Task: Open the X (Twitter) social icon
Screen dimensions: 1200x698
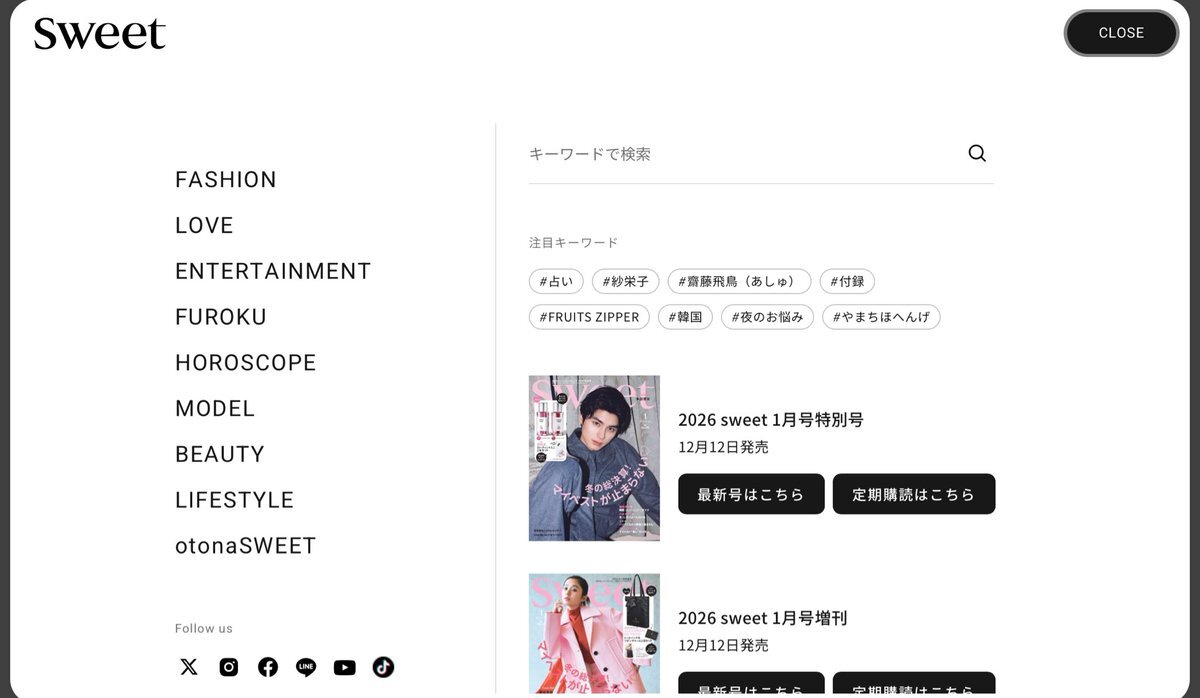Action: coord(189,667)
